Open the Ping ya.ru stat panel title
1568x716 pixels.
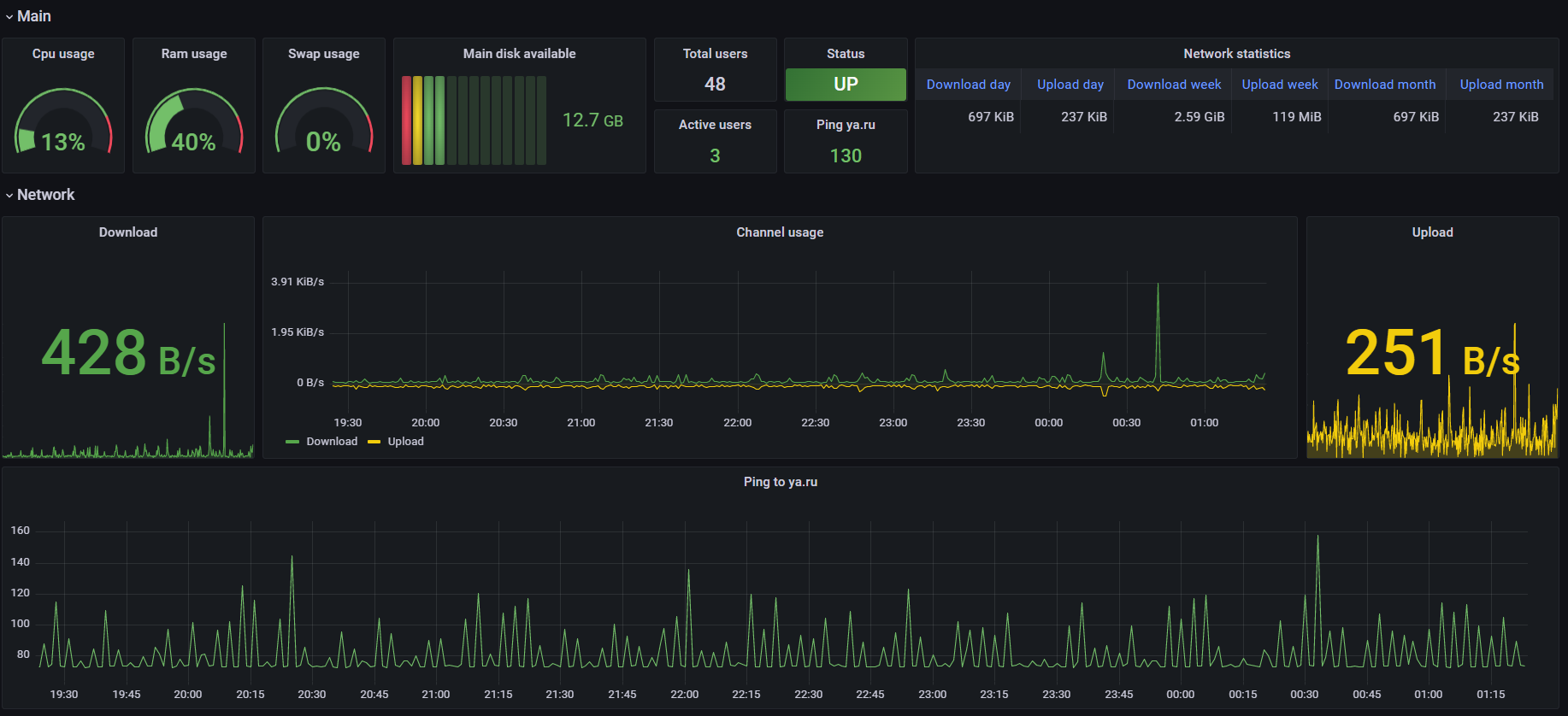846,125
